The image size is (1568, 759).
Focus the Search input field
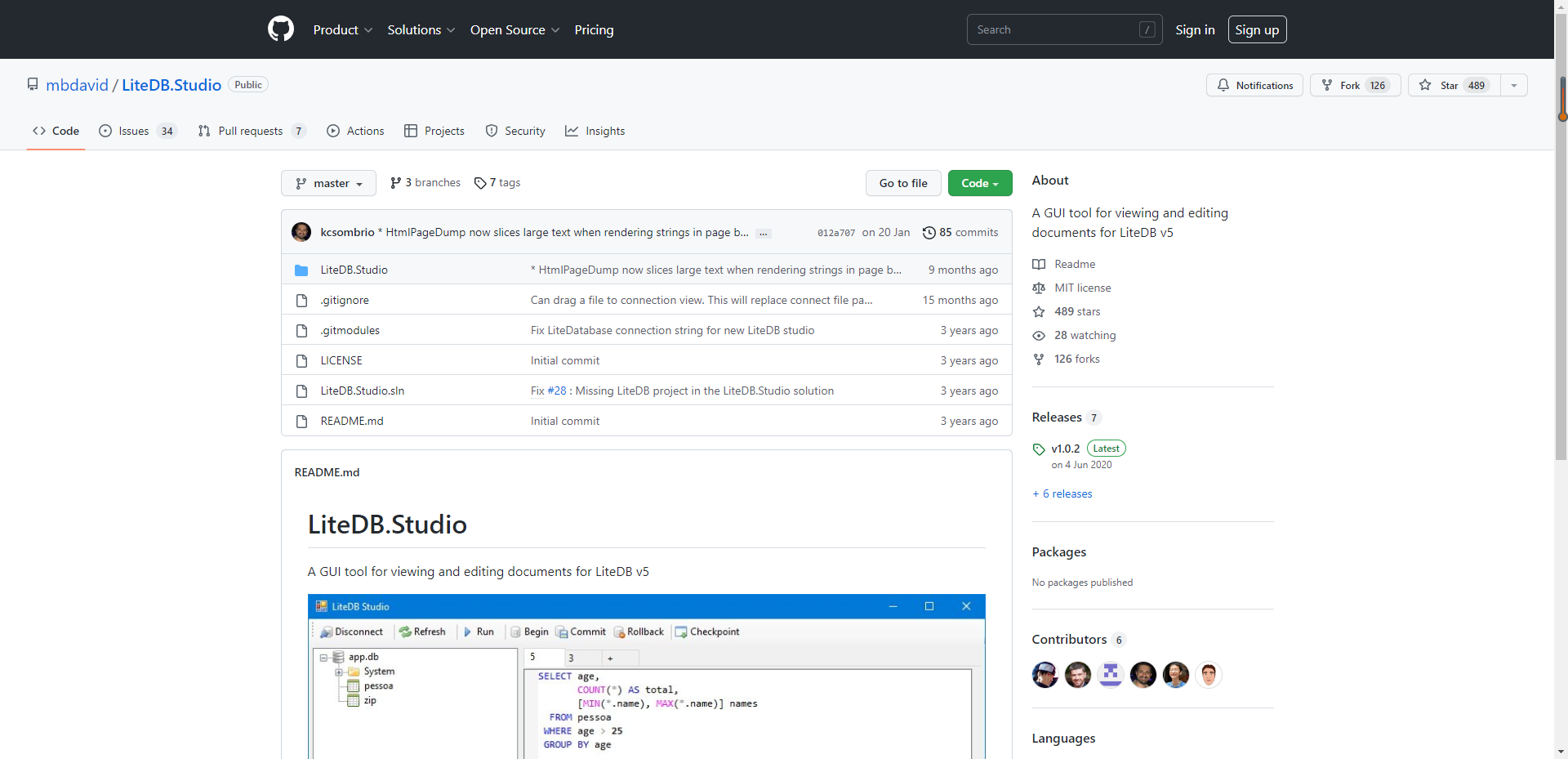[x=1064, y=29]
